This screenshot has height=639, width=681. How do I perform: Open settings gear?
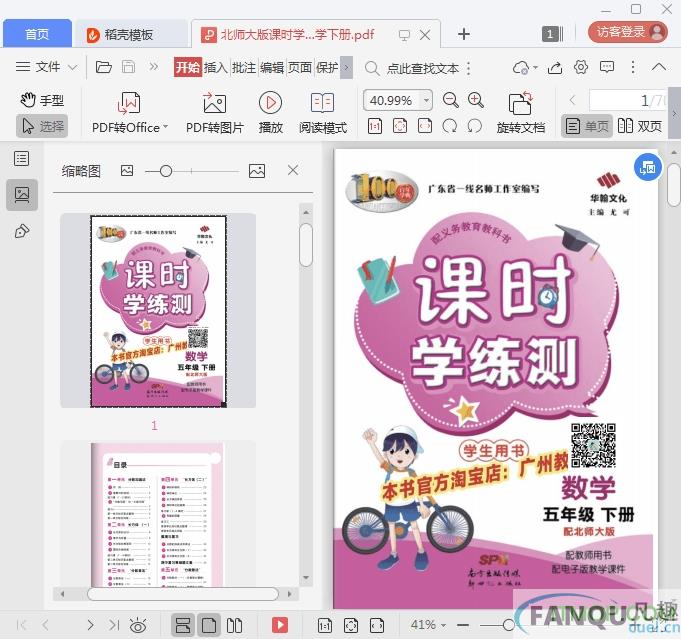581,67
